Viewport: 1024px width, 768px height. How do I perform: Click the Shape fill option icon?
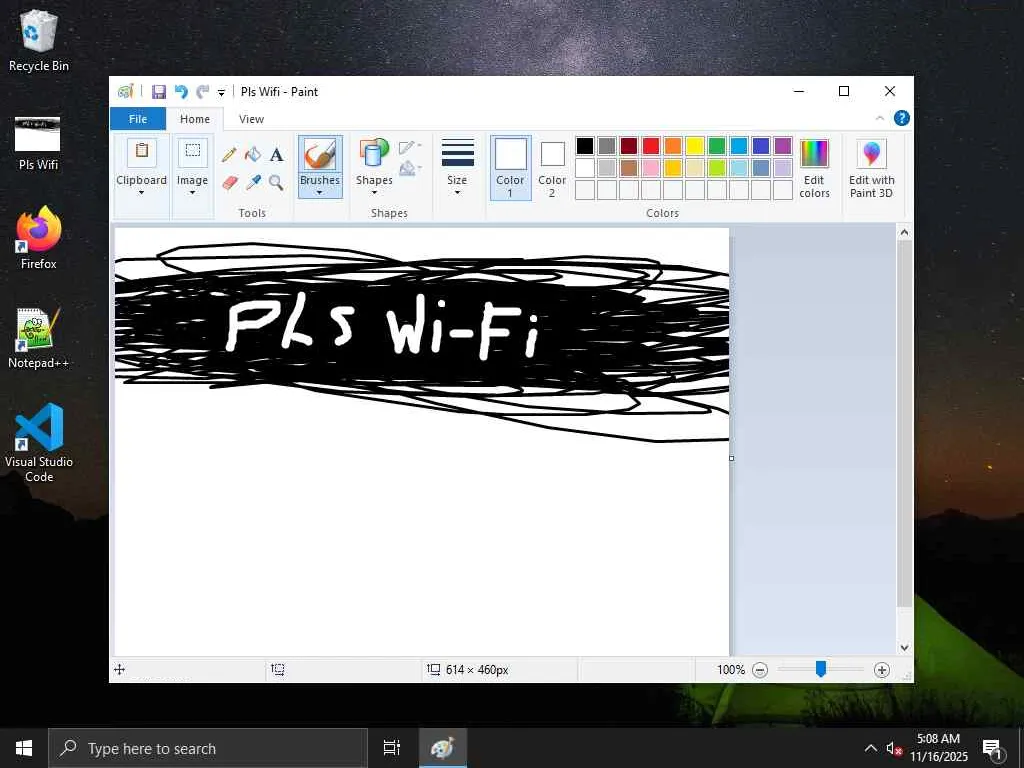(x=408, y=168)
